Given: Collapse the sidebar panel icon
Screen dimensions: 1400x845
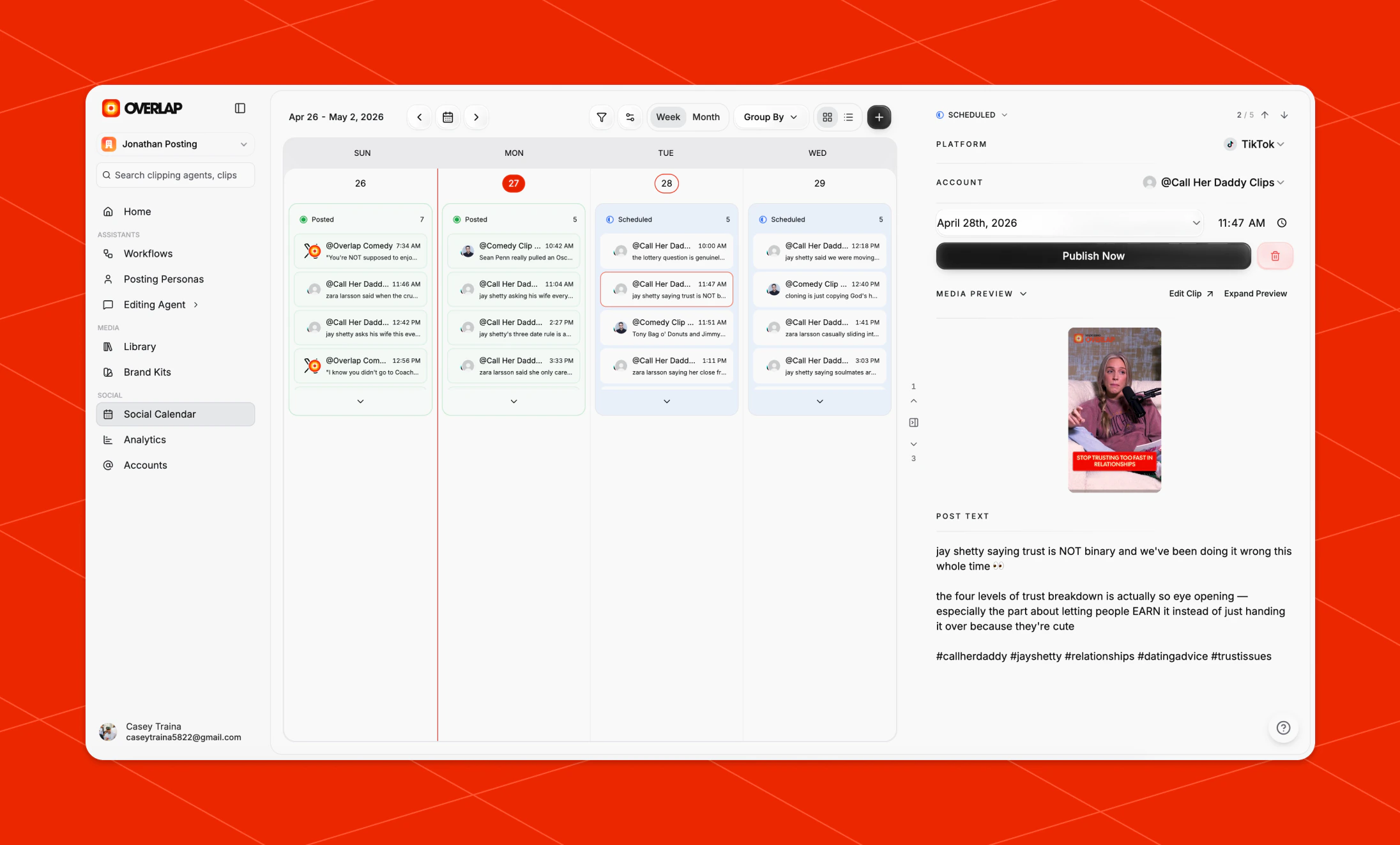Looking at the screenshot, I should tap(240, 109).
